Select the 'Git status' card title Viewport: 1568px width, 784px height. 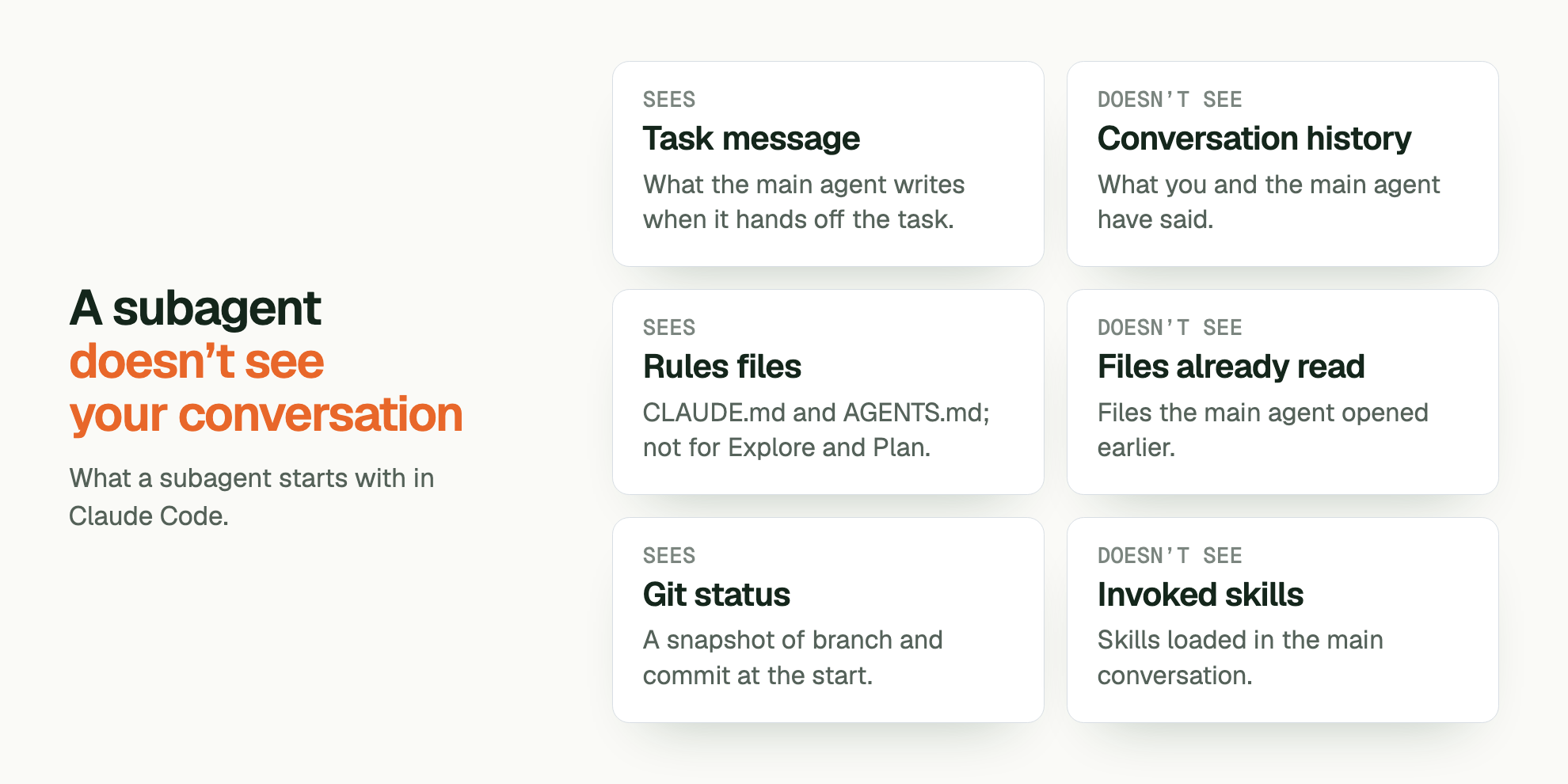(717, 595)
